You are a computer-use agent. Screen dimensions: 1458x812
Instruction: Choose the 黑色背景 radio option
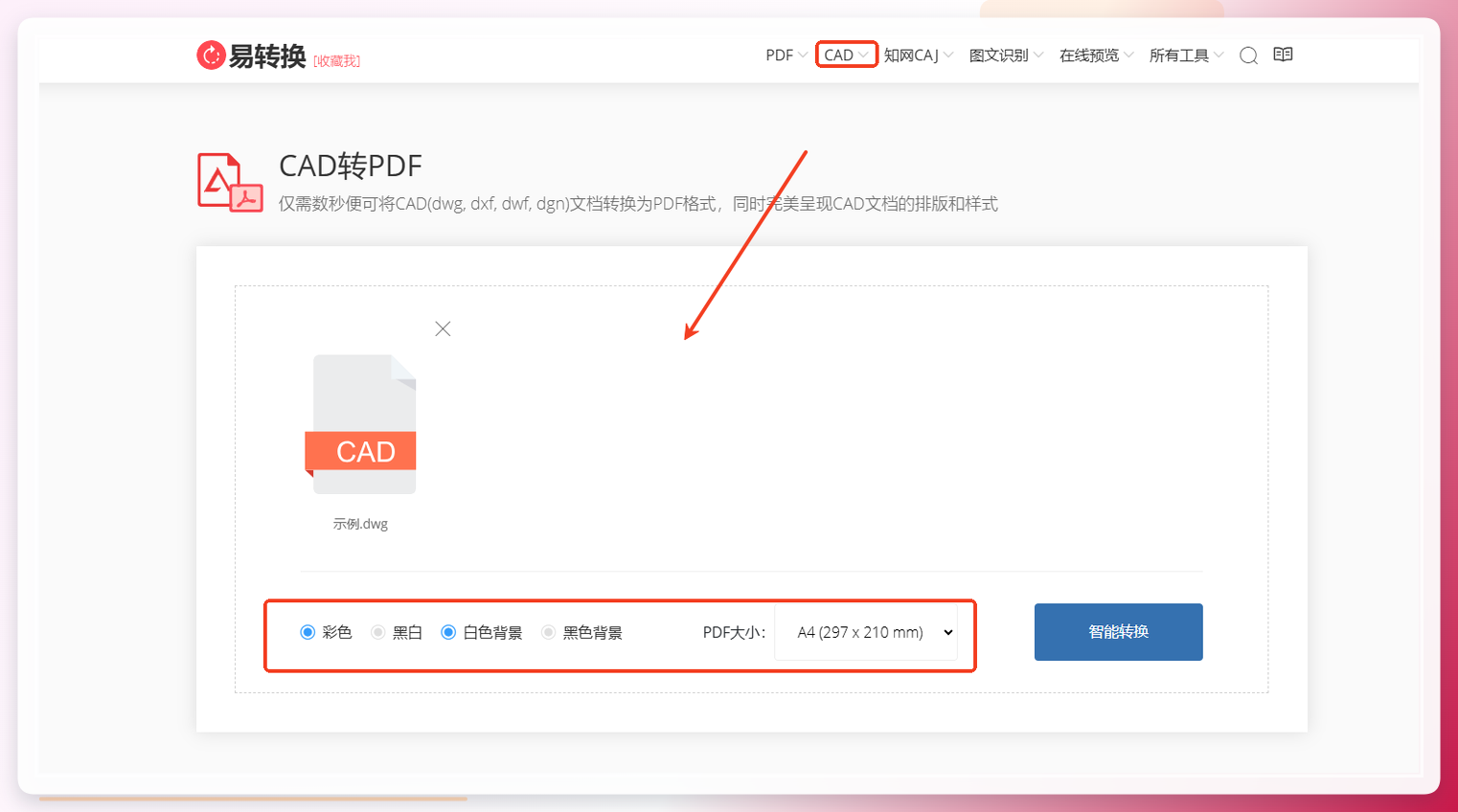pos(548,632)
